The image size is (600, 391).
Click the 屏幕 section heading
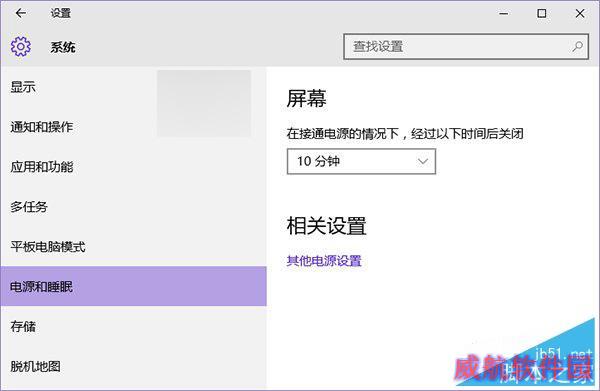[307, 99]
